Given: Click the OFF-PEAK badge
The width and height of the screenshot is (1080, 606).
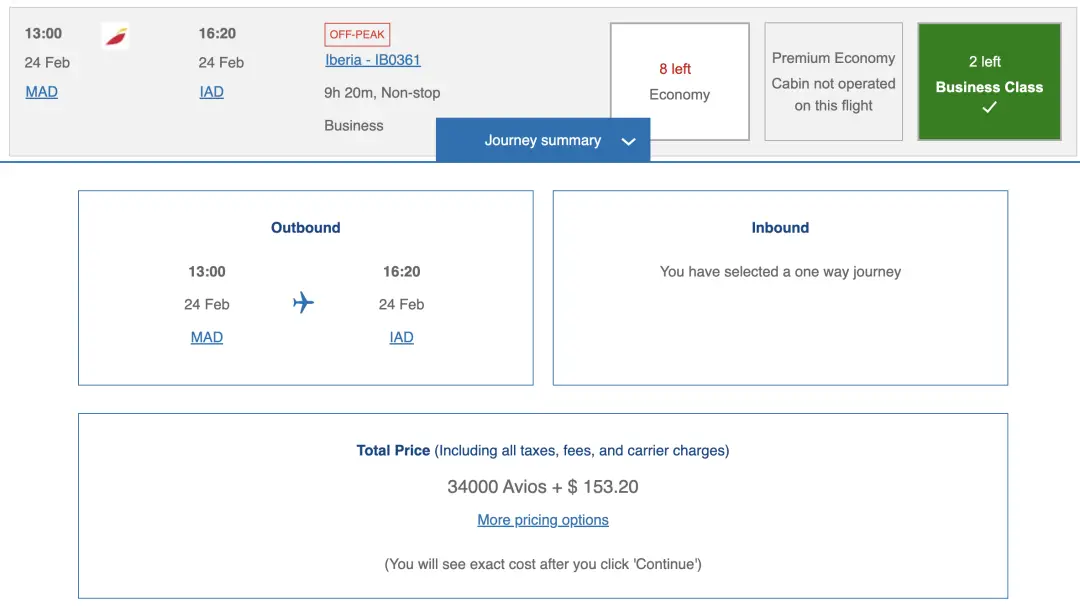Looking at the screenshot, I should coord(357,35).
